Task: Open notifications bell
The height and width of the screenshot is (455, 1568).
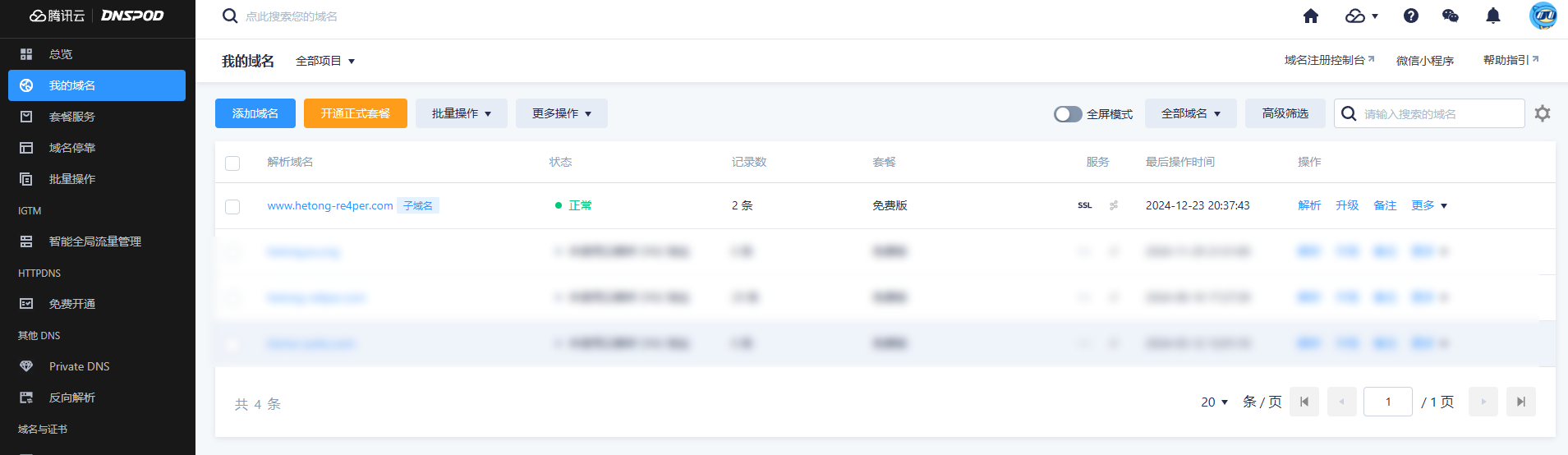Action: click(x=1493, y=16)
